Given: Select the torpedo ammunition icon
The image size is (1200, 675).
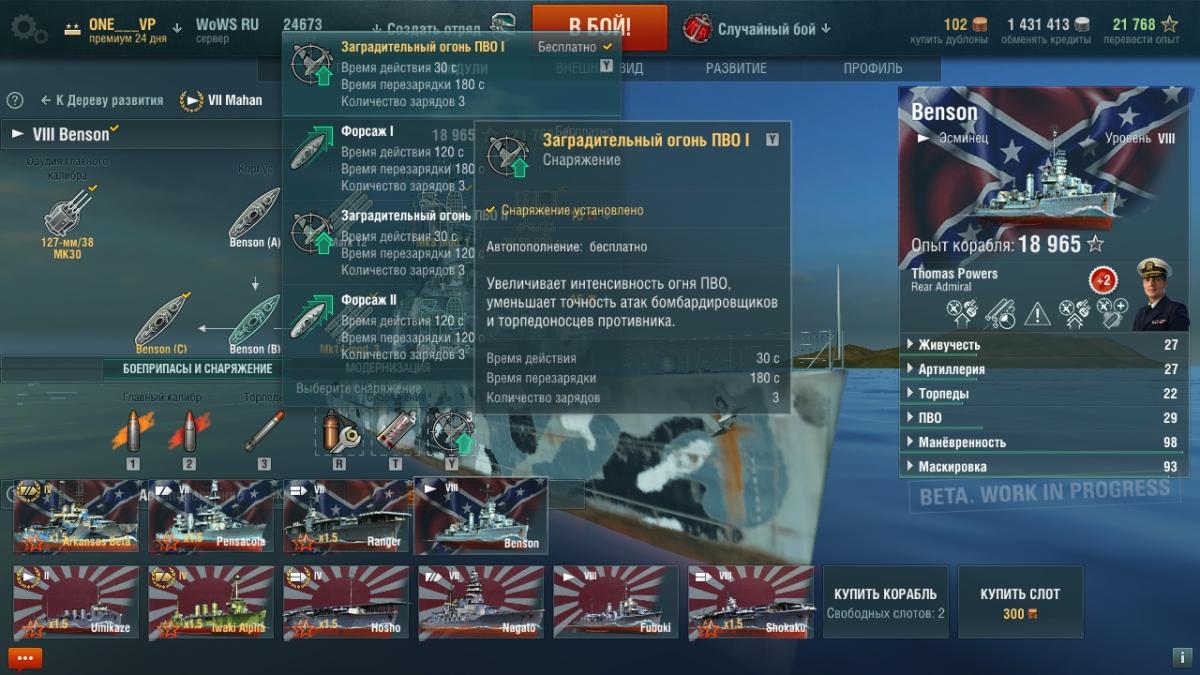Looking at the screenshot, I should point(264,431).
